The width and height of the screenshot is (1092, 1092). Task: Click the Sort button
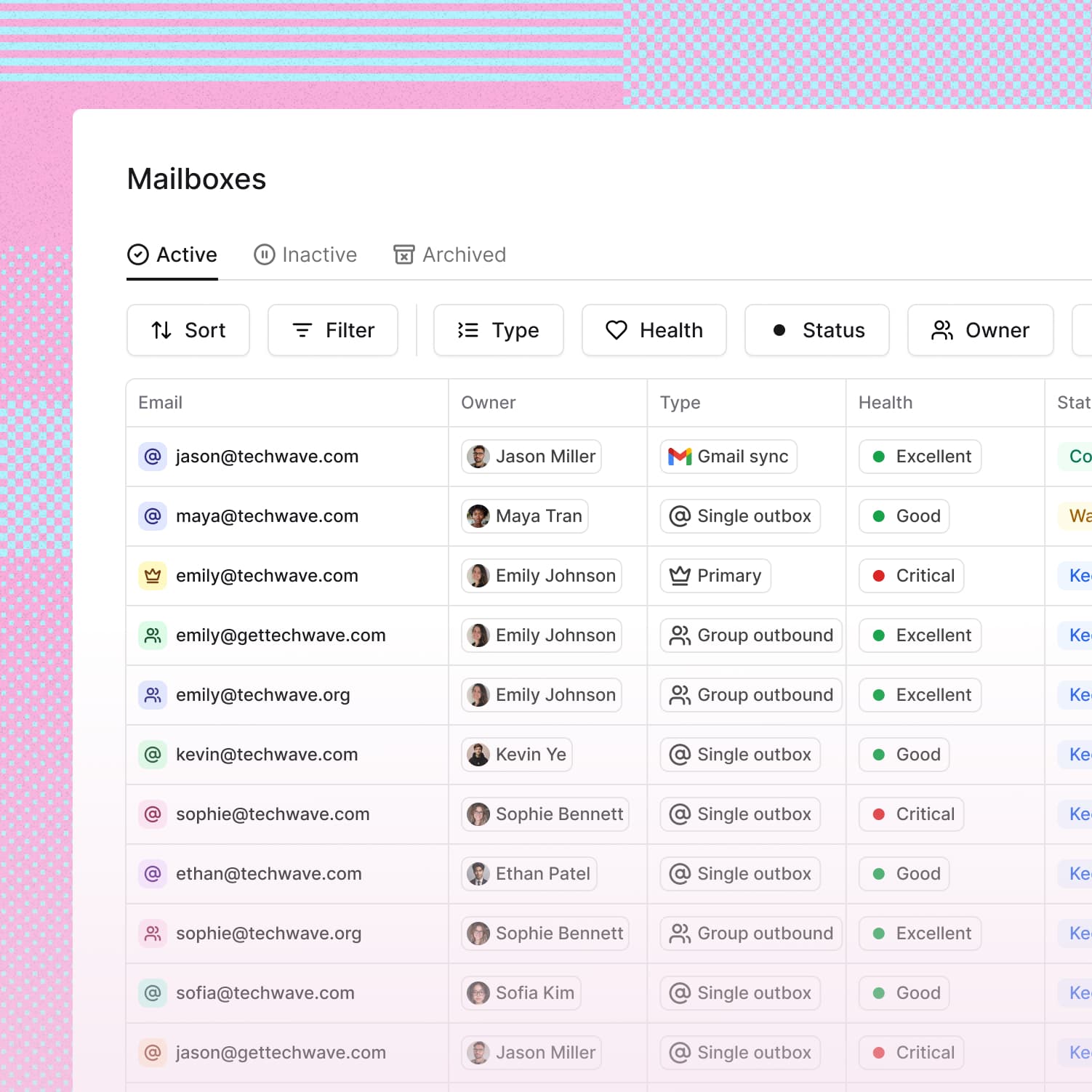pos(188,330)
